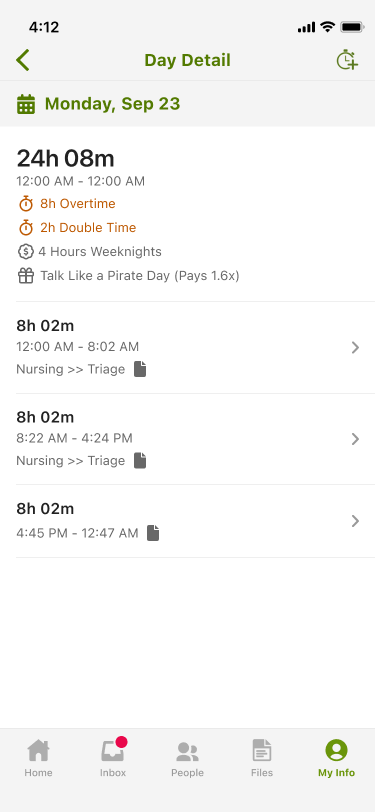
Task: Open the Inbox tab
Action: [113, 758]
